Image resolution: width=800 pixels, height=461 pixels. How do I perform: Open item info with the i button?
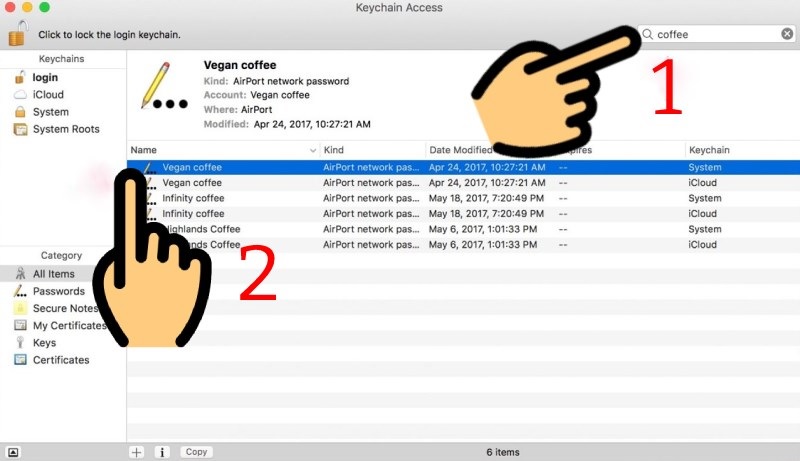coord(162,452)
